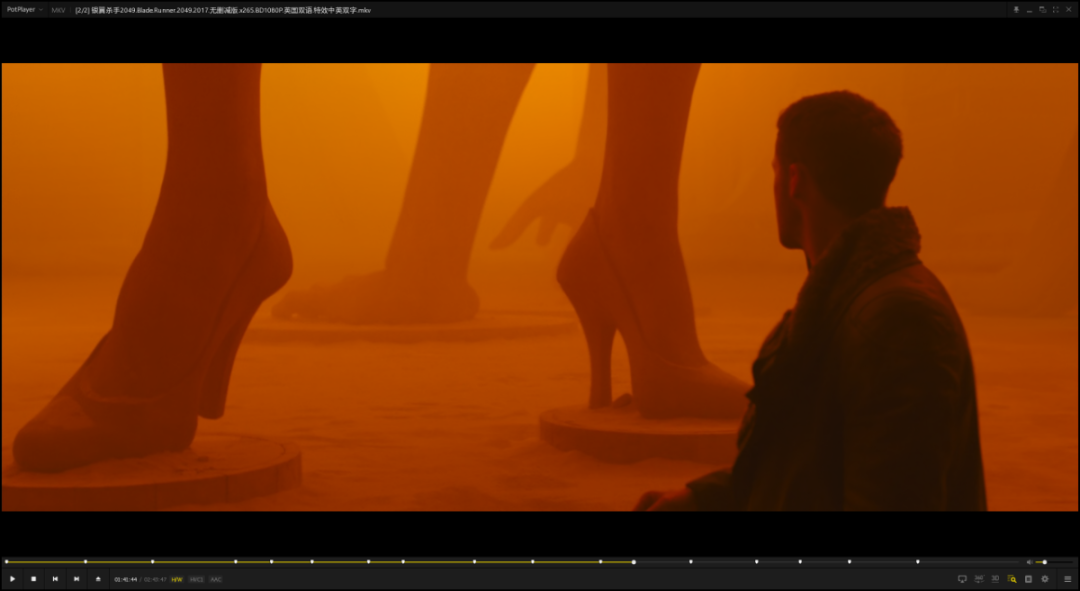Pin the player window always on top
The image size is (1080, 591).
[x=1016, y=10]
